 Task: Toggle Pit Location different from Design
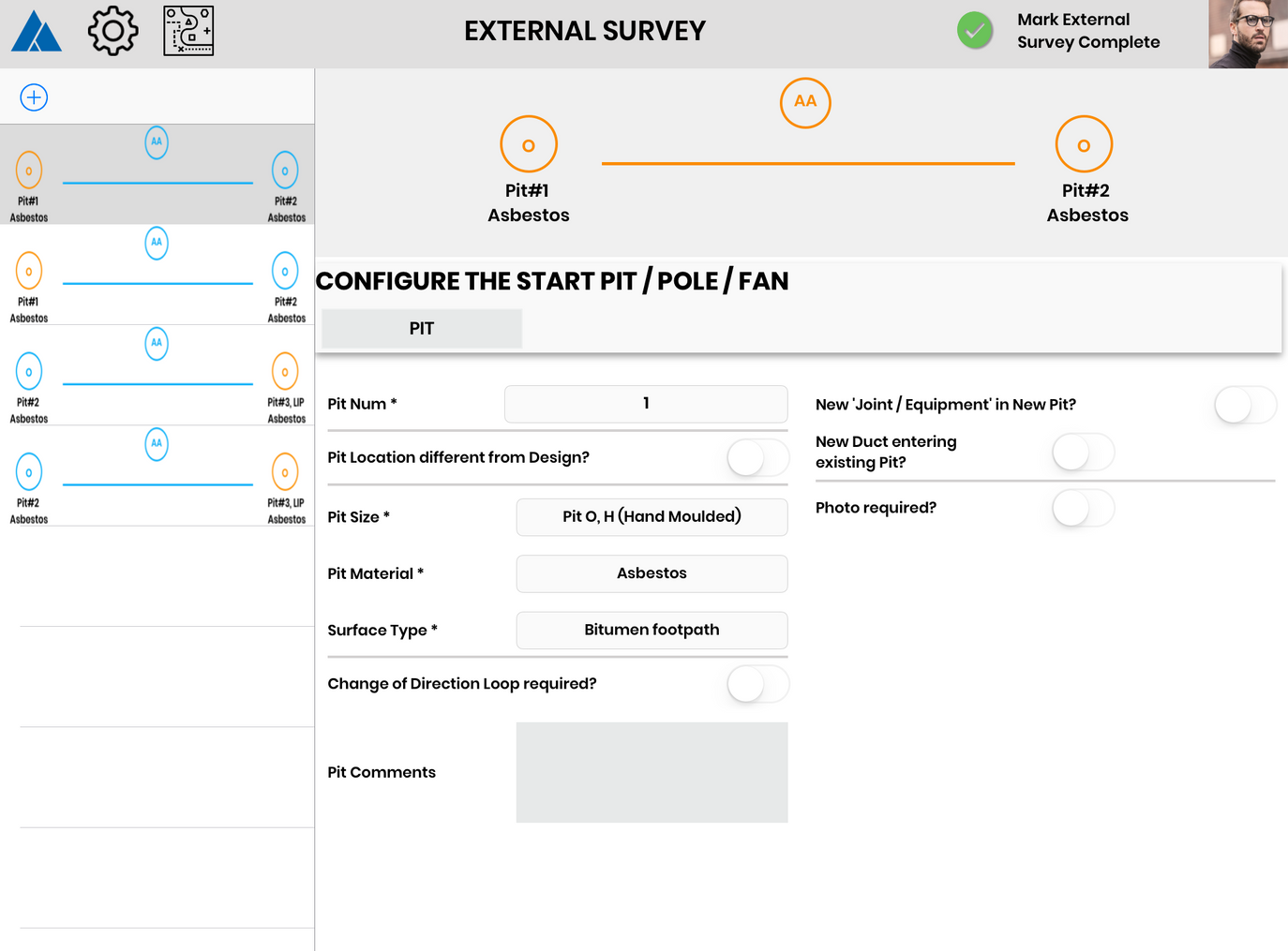(757, 457)
